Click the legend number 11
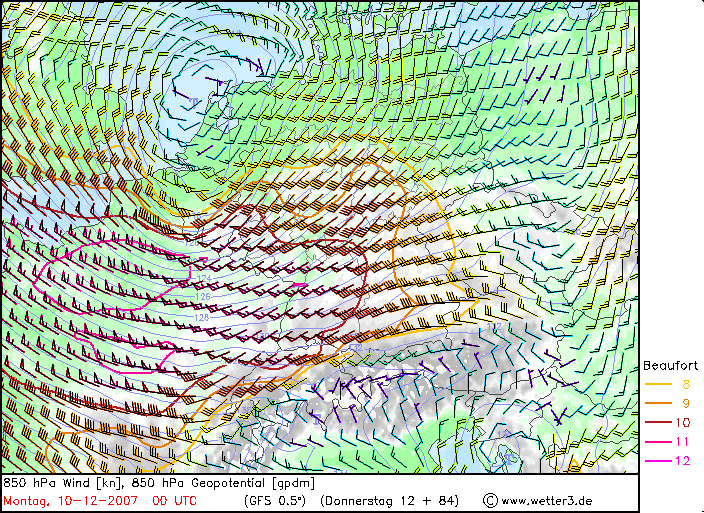 [x=682, y=442]
